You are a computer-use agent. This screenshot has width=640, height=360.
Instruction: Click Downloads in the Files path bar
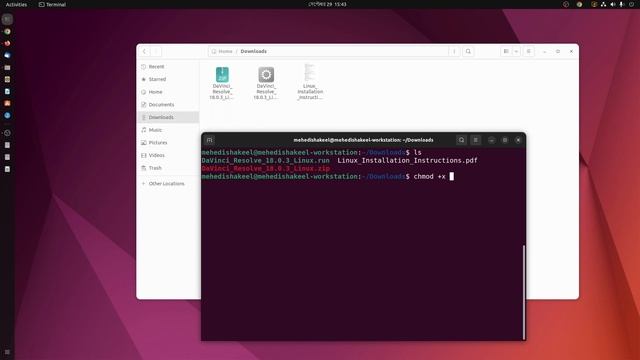(253, 51)
